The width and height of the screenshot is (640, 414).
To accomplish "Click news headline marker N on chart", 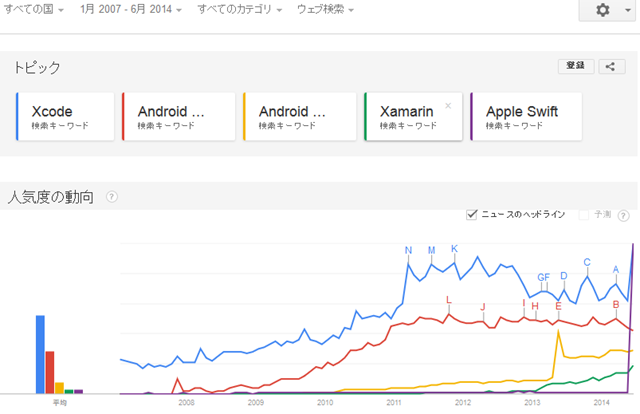I will coord(408,250).
